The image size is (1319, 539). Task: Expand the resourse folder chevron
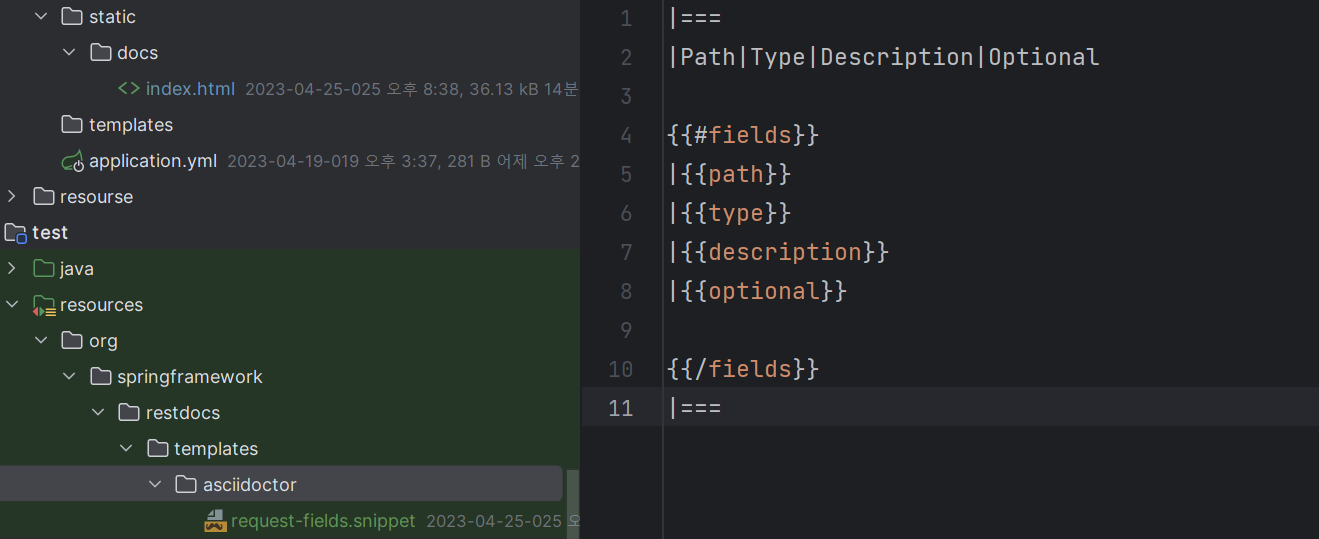tap(12, 196)
